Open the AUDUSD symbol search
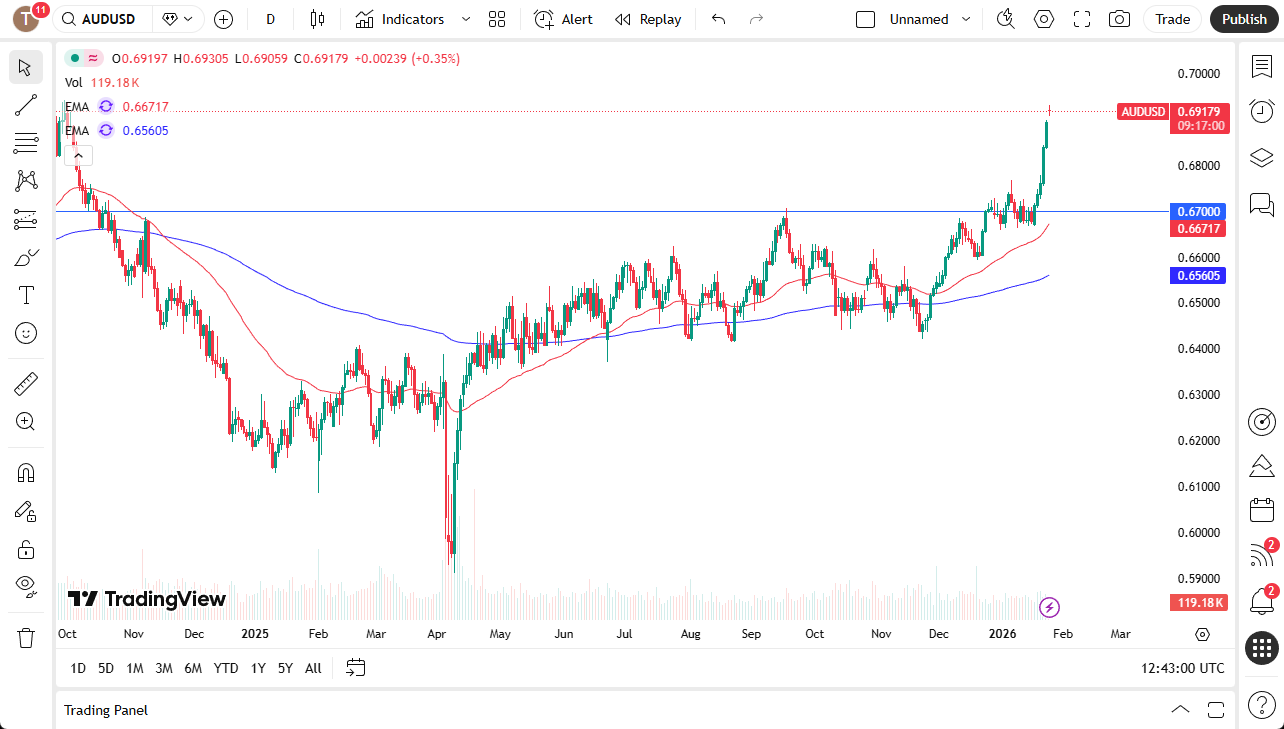 103,19
